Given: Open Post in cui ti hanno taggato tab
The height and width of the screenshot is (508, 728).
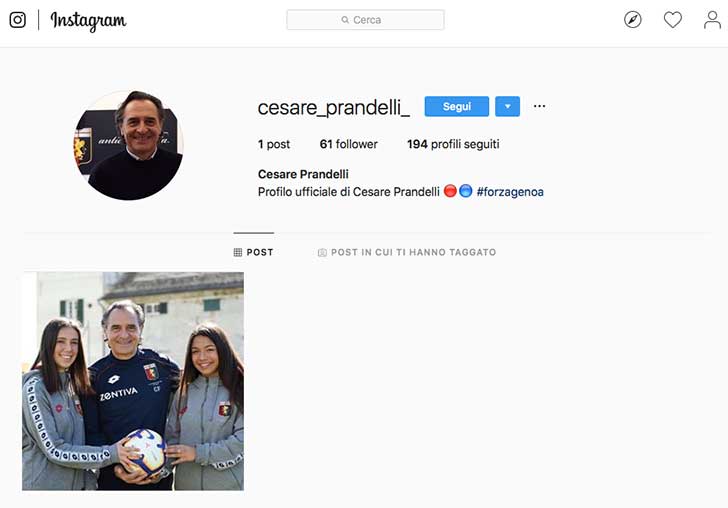Looking at the screenshot, I should pos(407,252).
